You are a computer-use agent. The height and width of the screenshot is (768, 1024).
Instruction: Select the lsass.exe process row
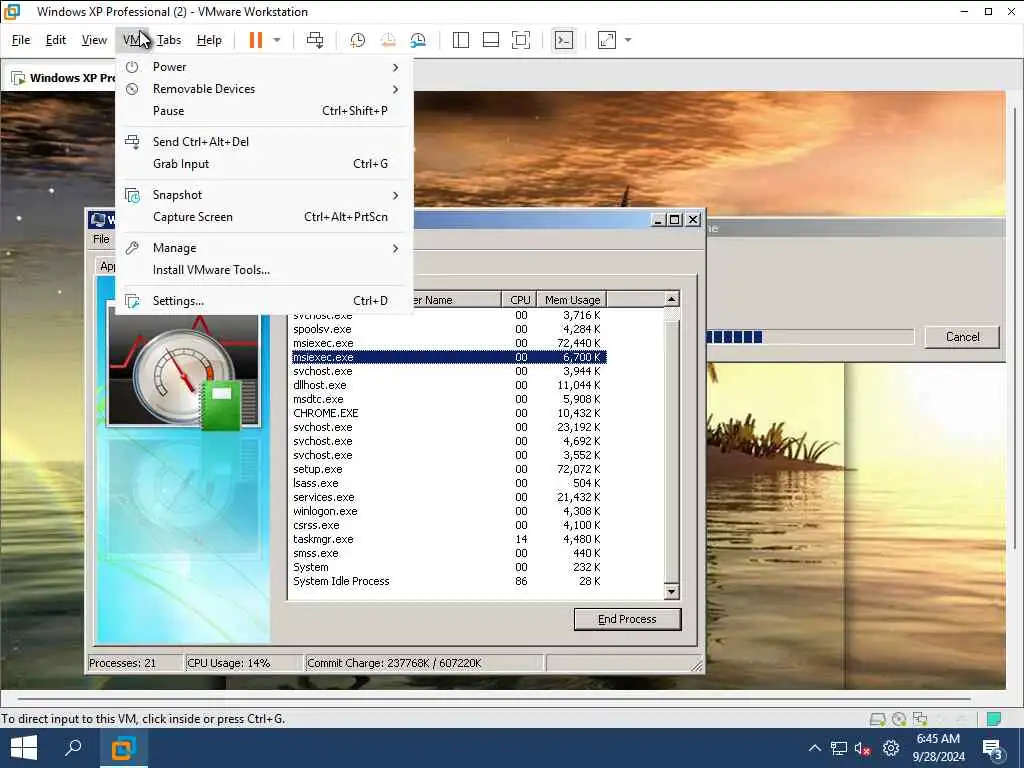[448, 483]
